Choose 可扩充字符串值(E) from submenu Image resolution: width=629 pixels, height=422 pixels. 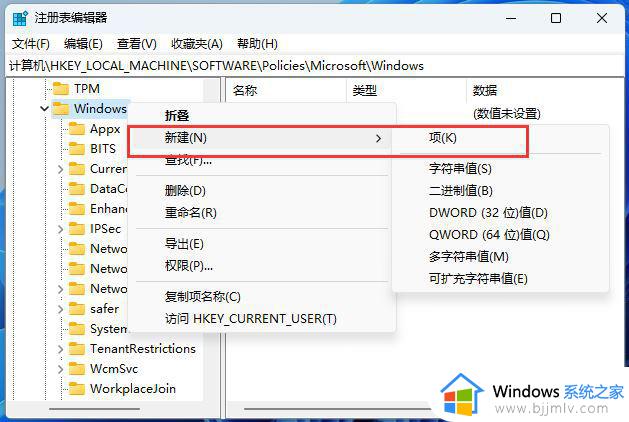[500, 278]
